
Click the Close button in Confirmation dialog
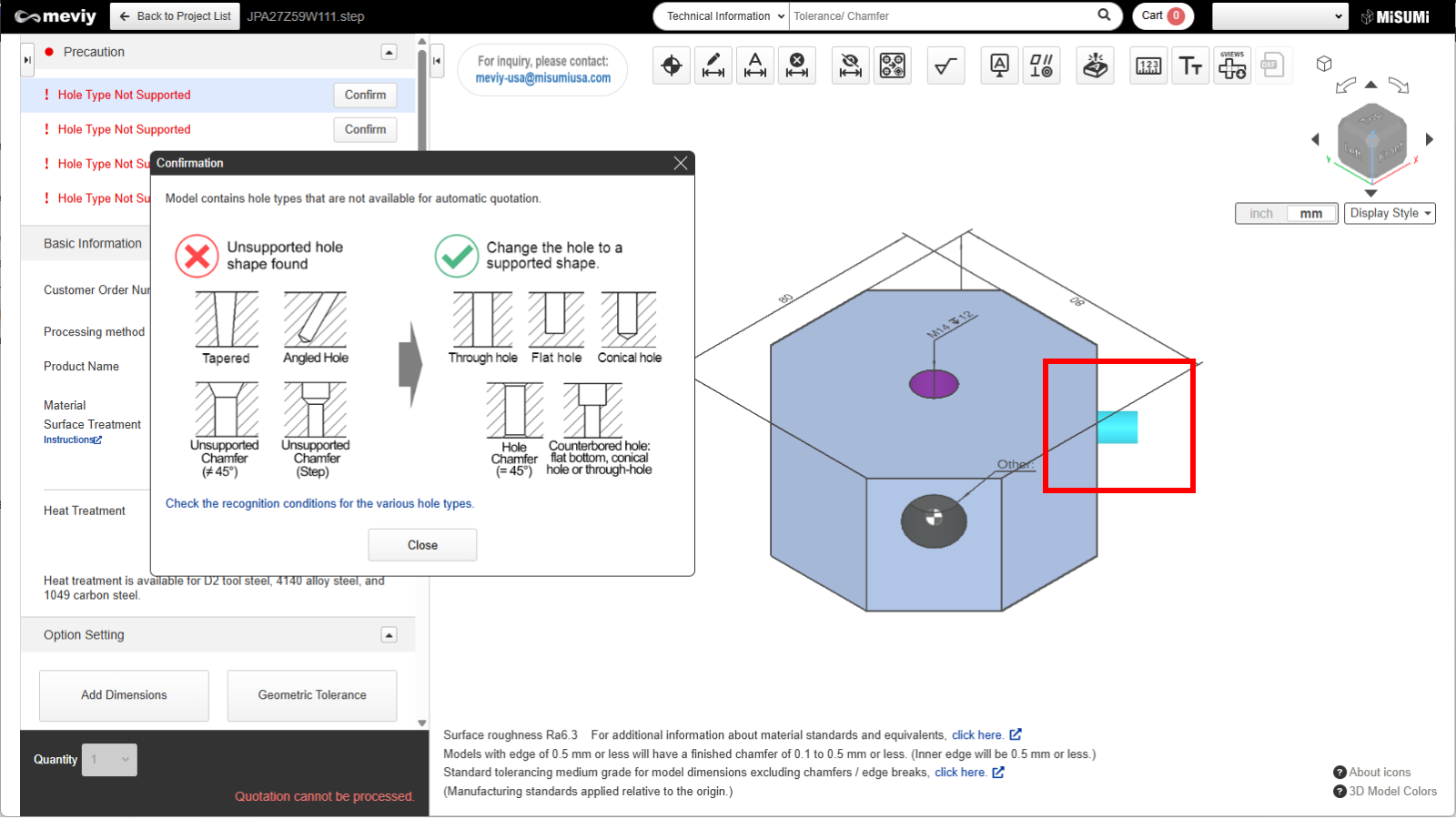(422, 545)
